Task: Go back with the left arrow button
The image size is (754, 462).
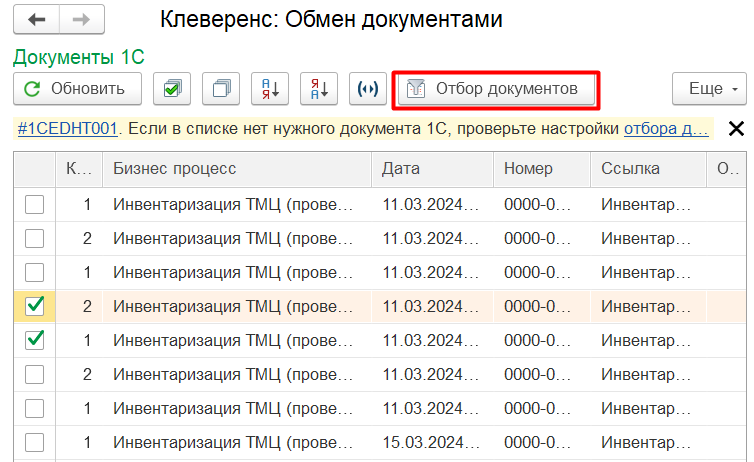Action: 37,20
